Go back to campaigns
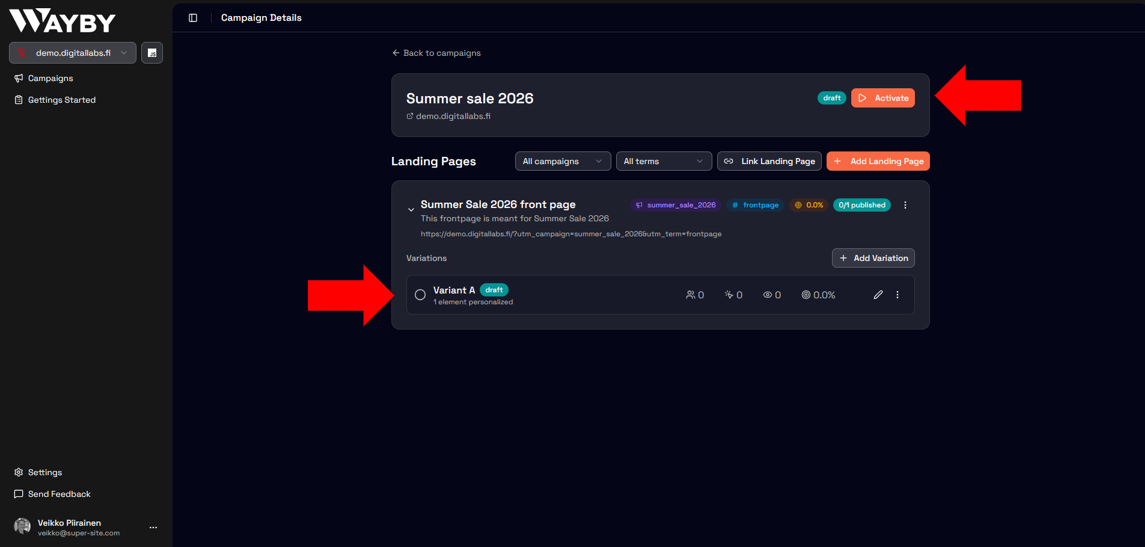This screenshot has width=1145, height=547. (437, 53)
